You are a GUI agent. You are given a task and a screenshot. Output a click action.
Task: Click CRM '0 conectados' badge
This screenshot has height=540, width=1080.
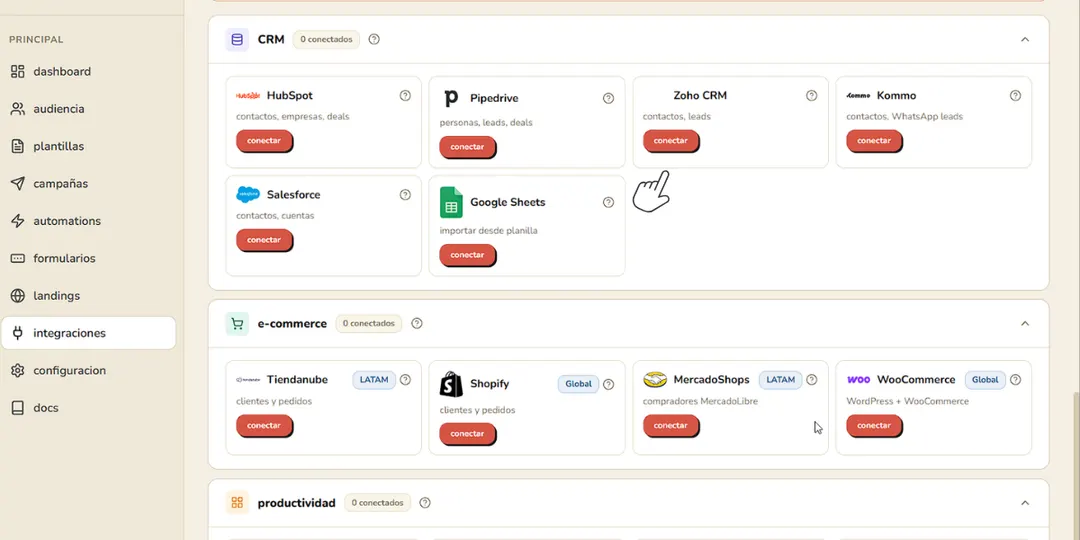pyautogui.click(x=326, y=39)
